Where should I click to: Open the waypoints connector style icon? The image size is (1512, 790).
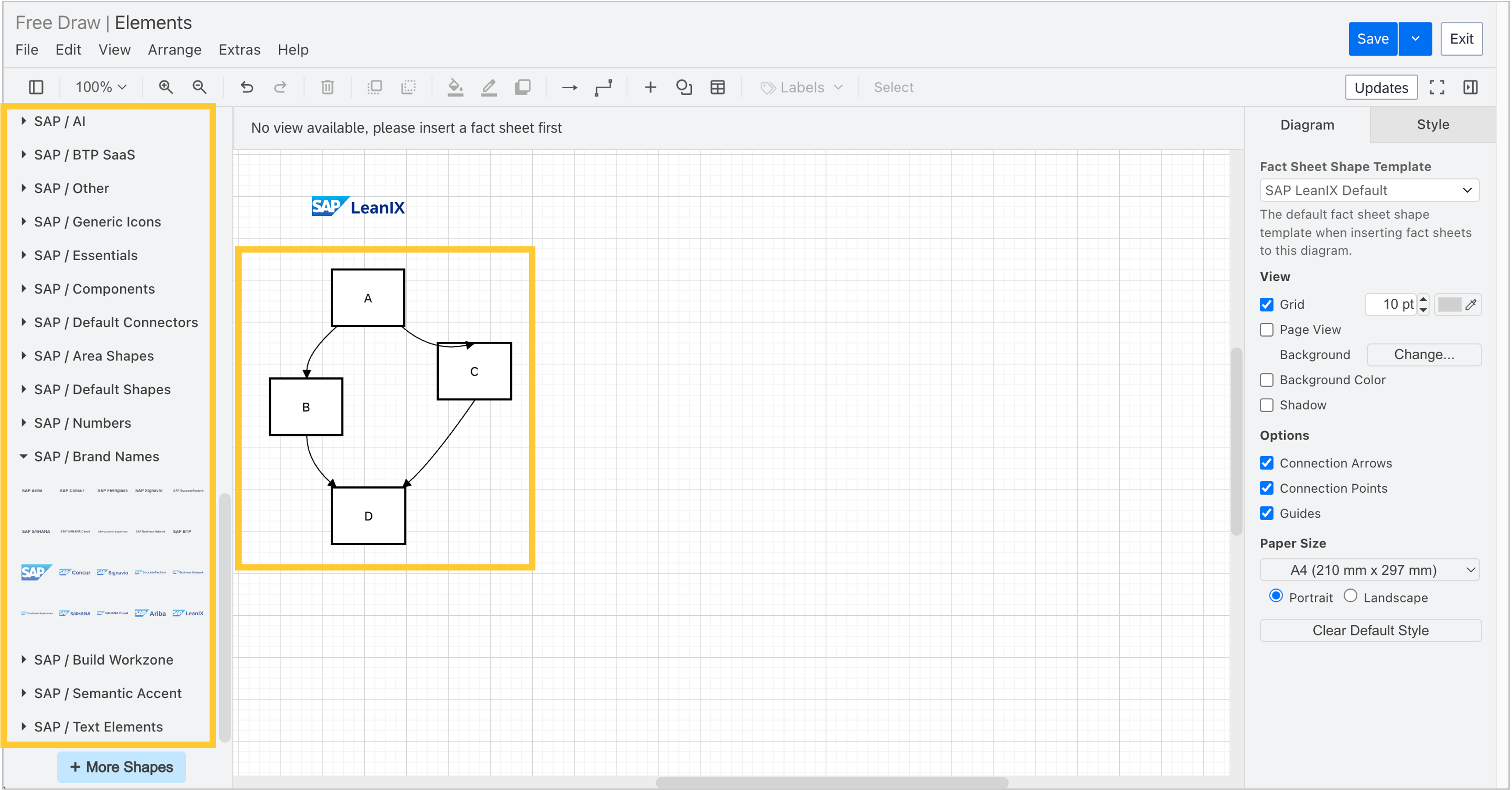tap(604, 87)
